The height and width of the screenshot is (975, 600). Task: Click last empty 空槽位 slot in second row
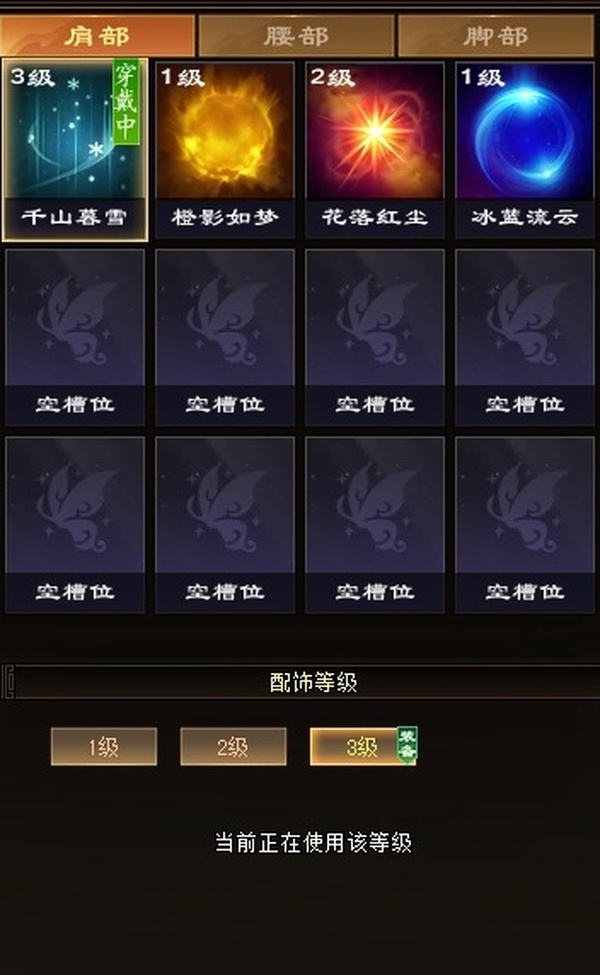[525, 338]
